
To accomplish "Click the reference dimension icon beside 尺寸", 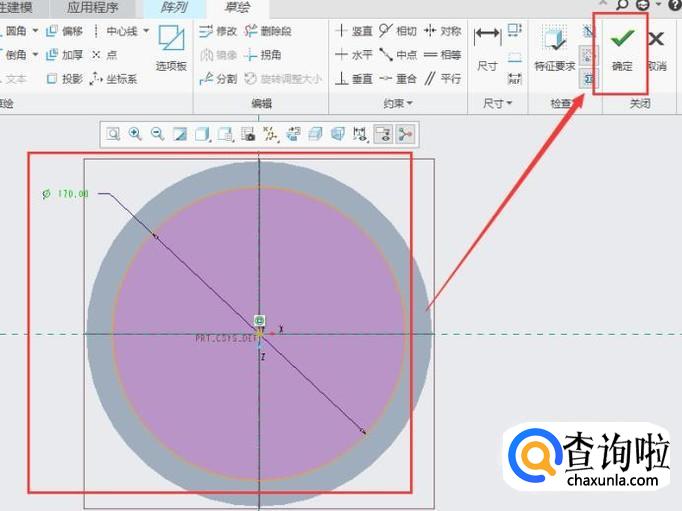I will coord(515,79).
